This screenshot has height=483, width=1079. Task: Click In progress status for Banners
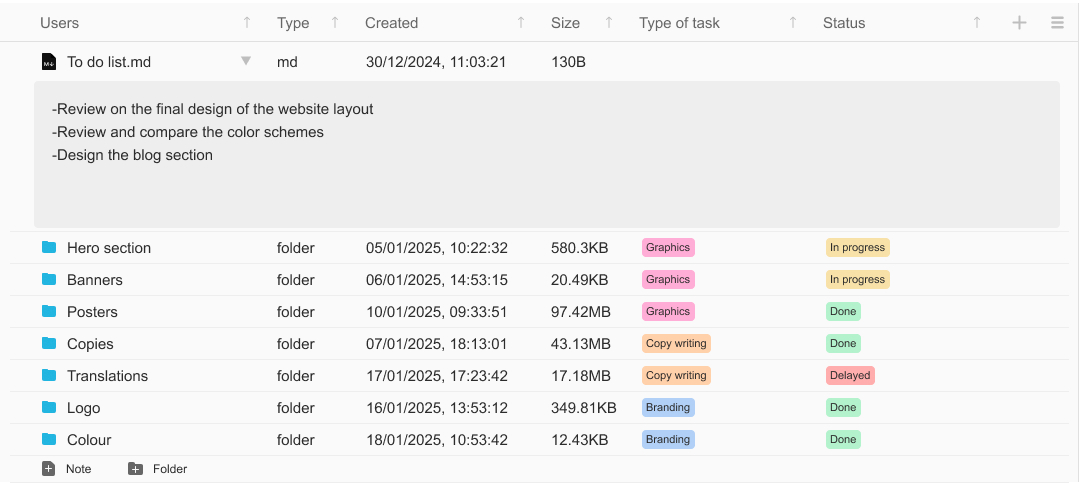(x=857, y=279)
